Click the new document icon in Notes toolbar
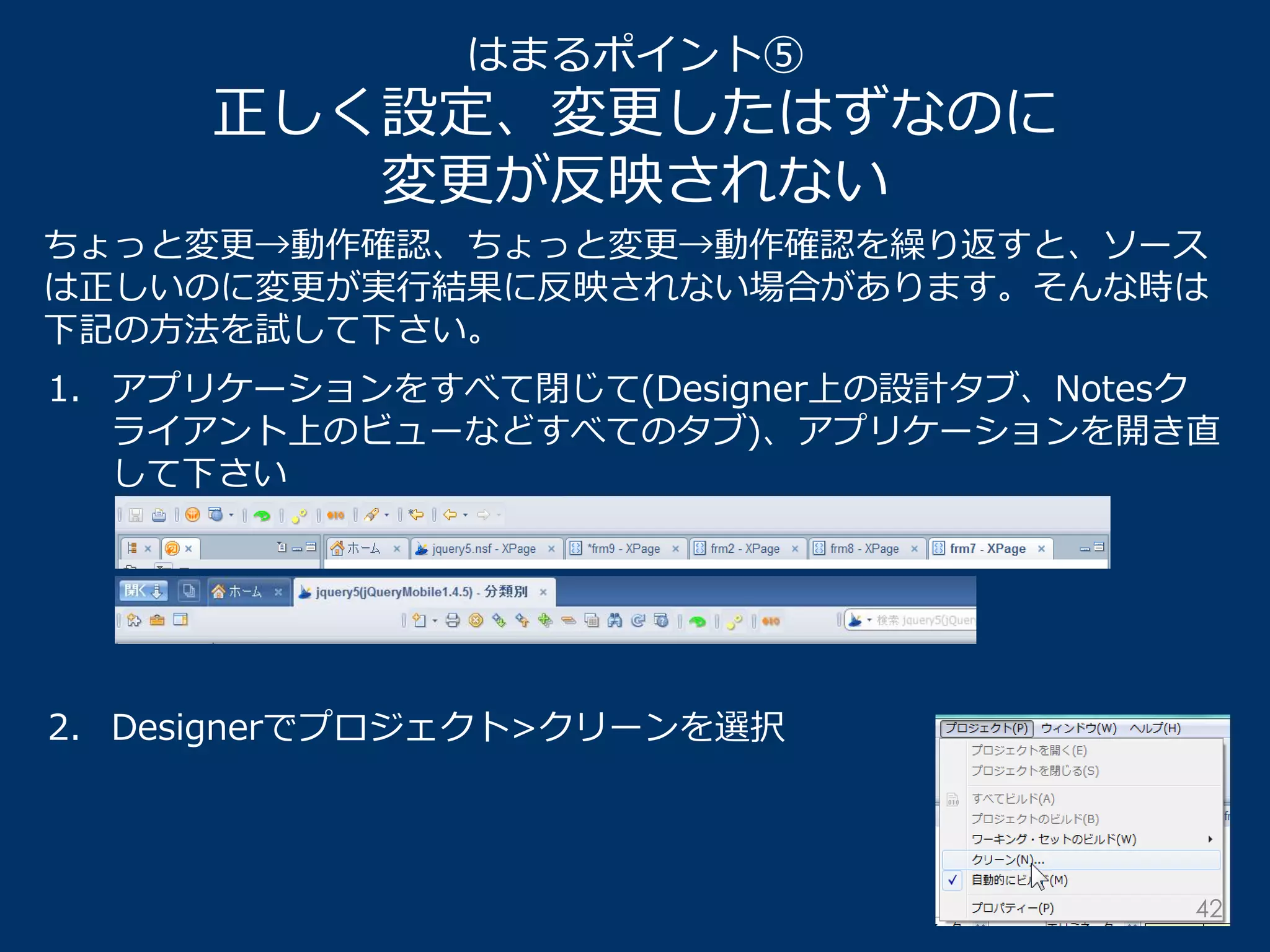1270x952 pixels. [x=419, y=620]
